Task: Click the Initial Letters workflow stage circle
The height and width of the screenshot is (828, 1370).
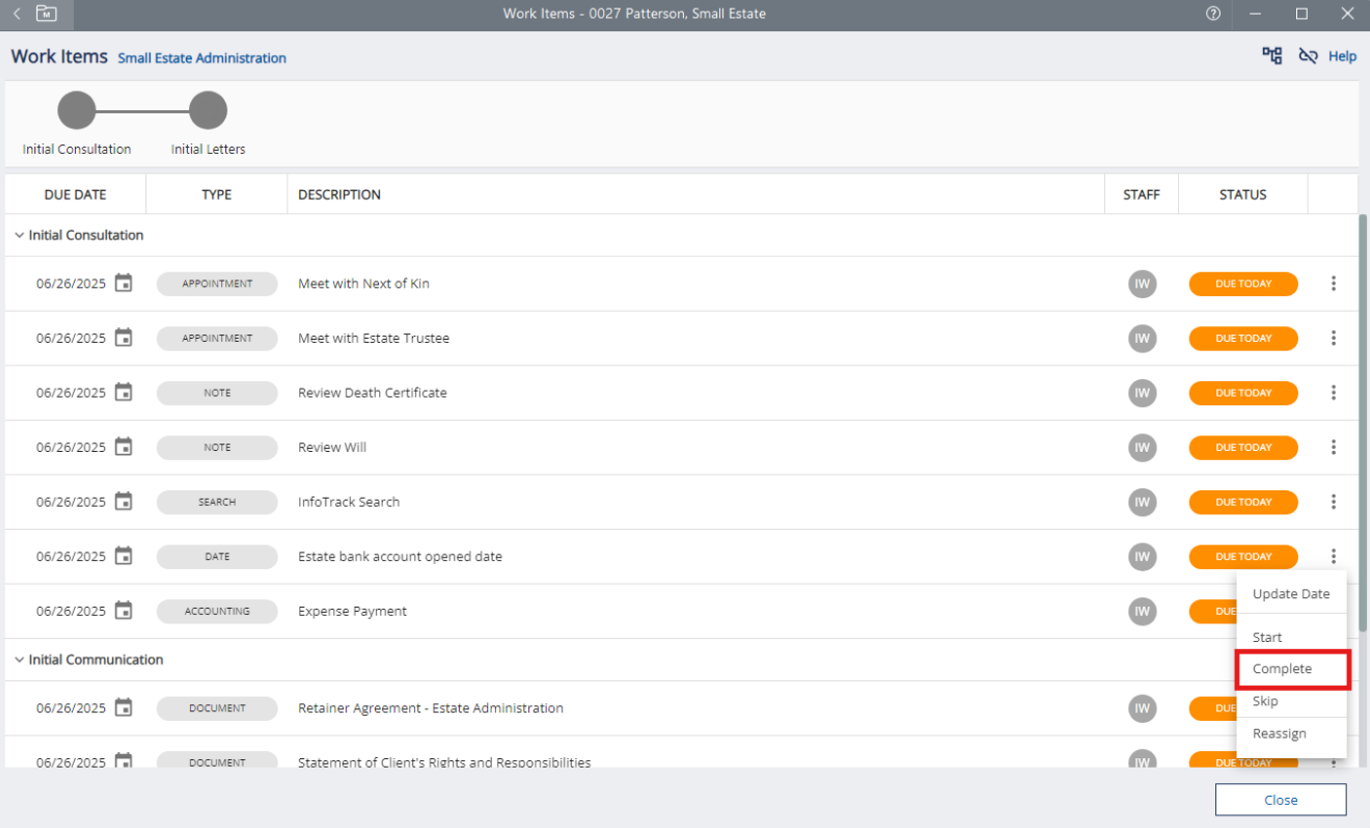Action: click(x=208, y=111)
